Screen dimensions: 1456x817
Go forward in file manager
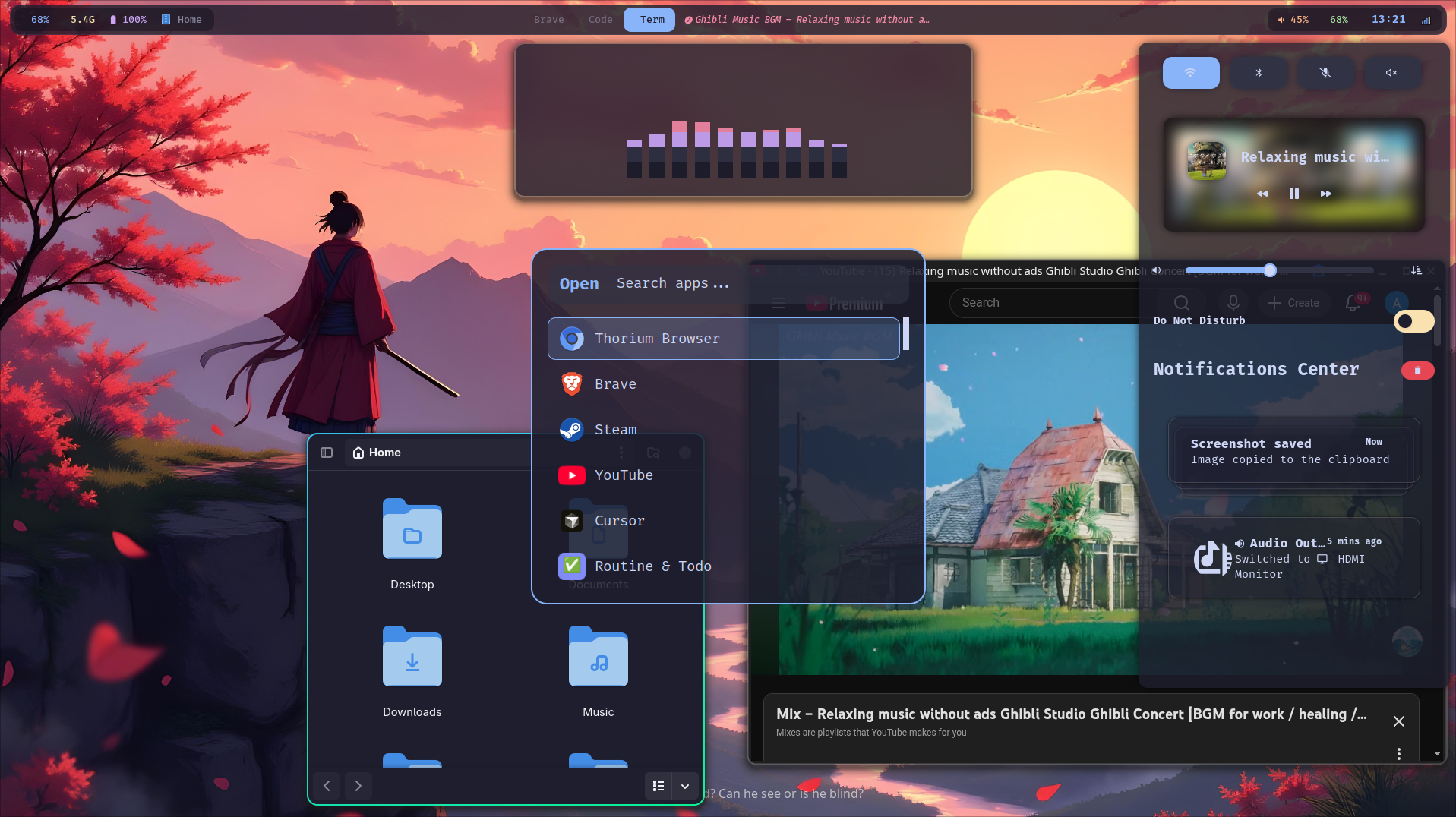tap(358, 786)
